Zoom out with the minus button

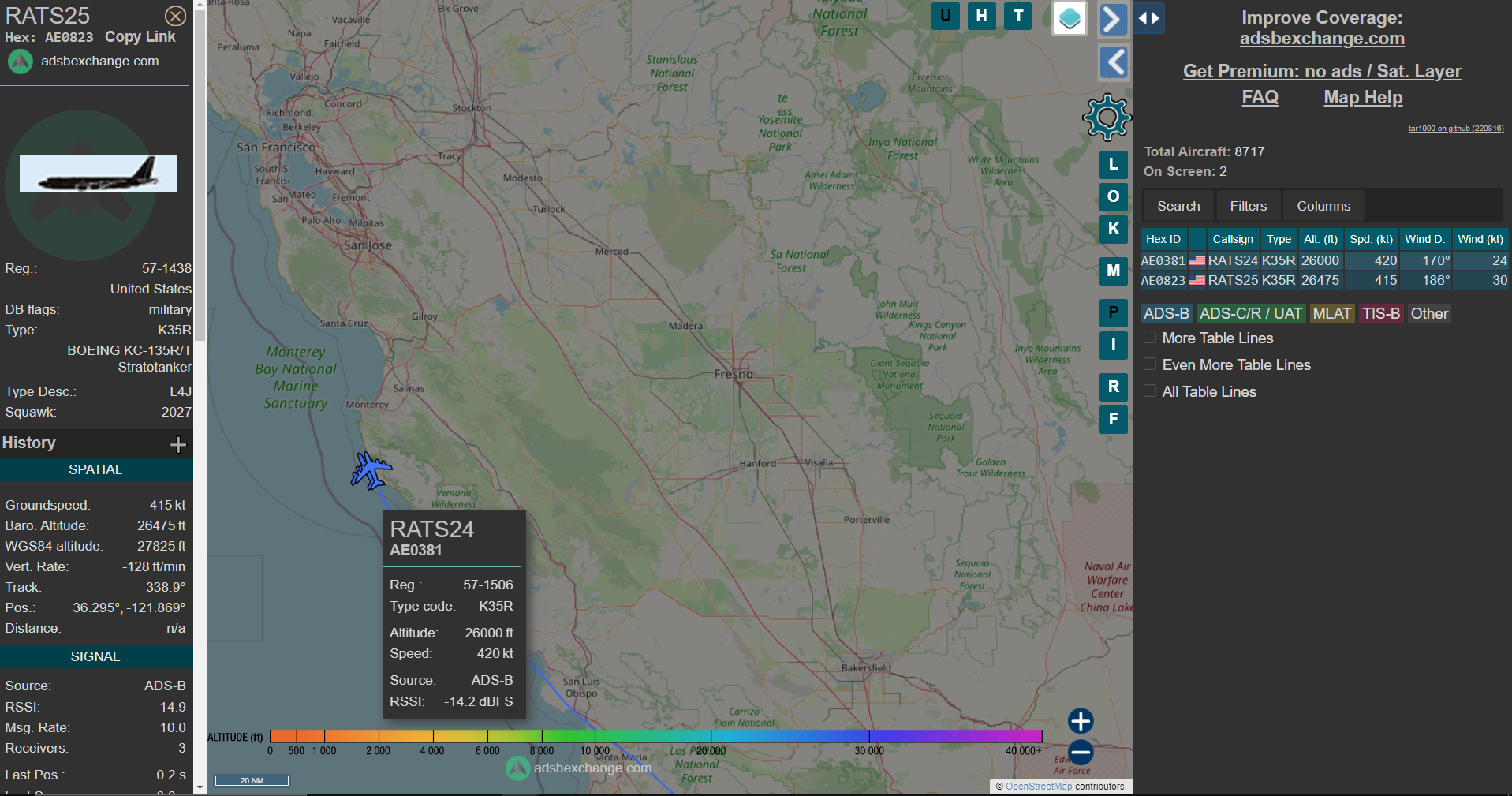[1081, 752]
